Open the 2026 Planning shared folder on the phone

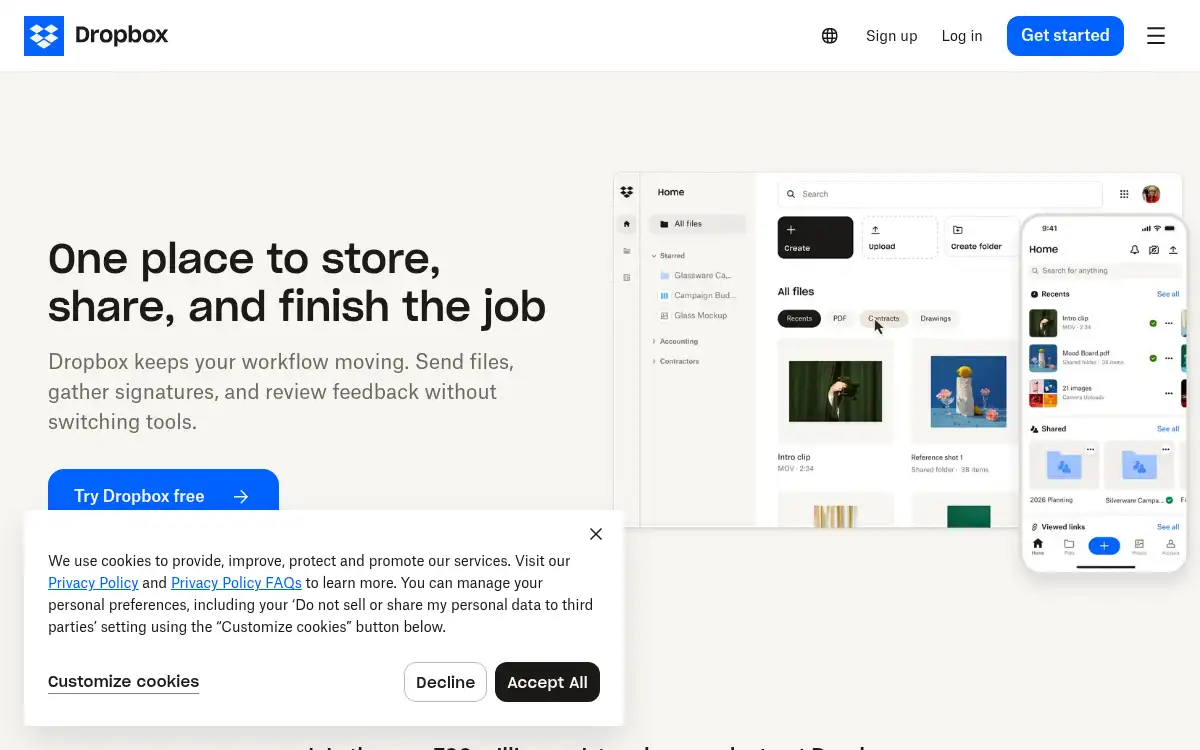click(x=1064, y=466)
